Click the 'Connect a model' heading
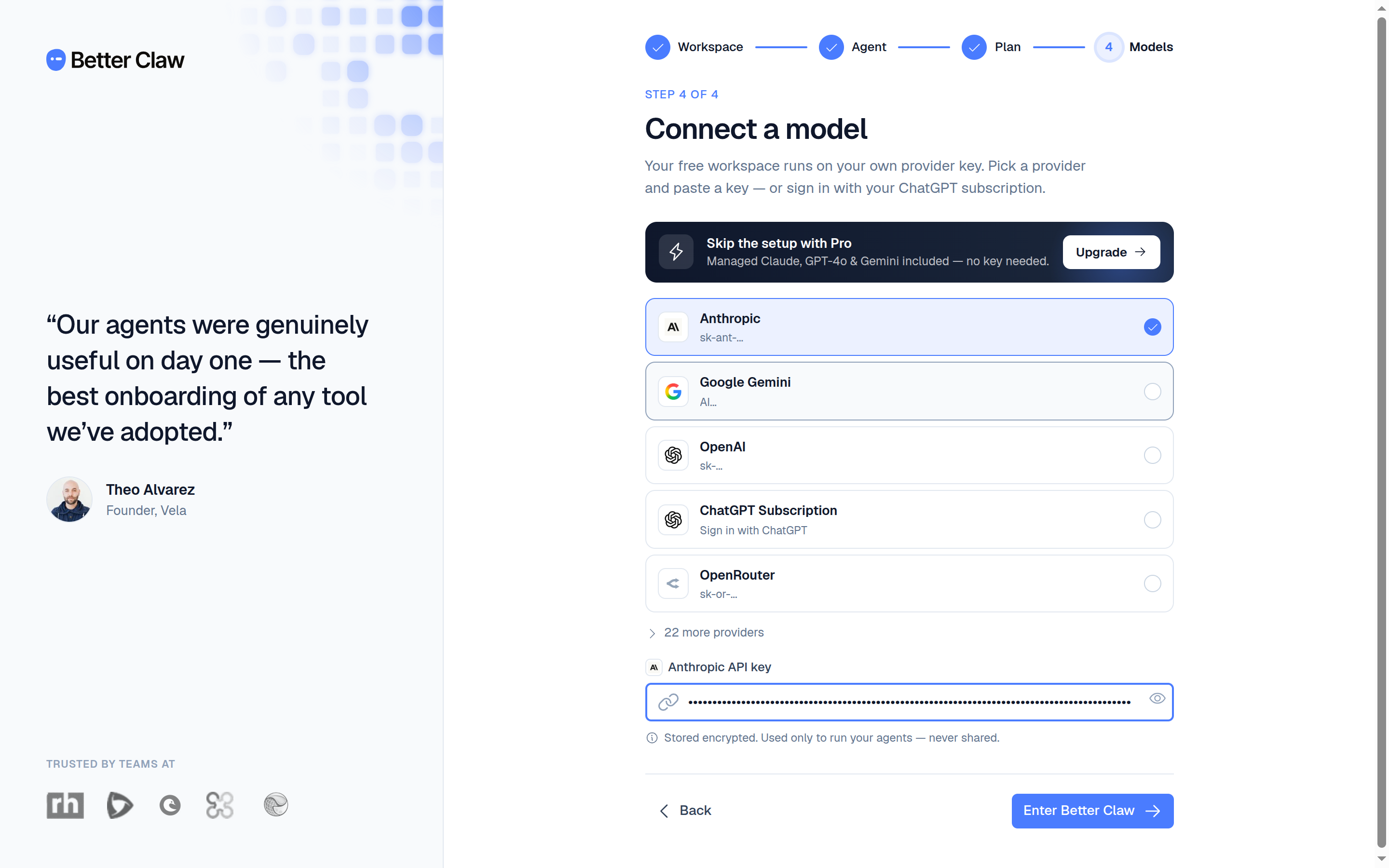This screenshot has width=1389, height=868. pyautogui.click(x=756, y=129)
